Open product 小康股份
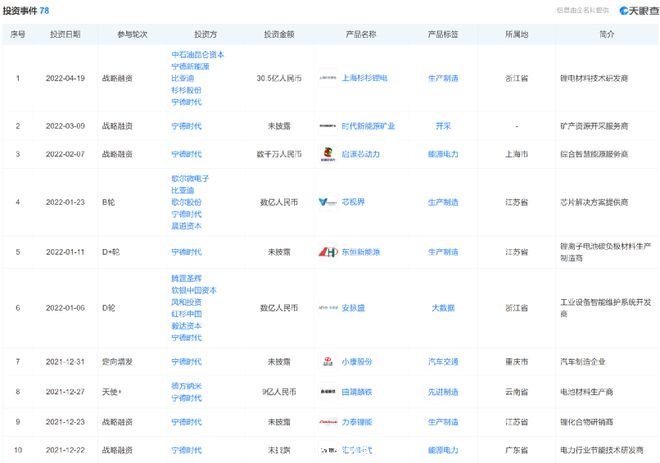This screenshot has height=463, width=660. pos(357,362)
